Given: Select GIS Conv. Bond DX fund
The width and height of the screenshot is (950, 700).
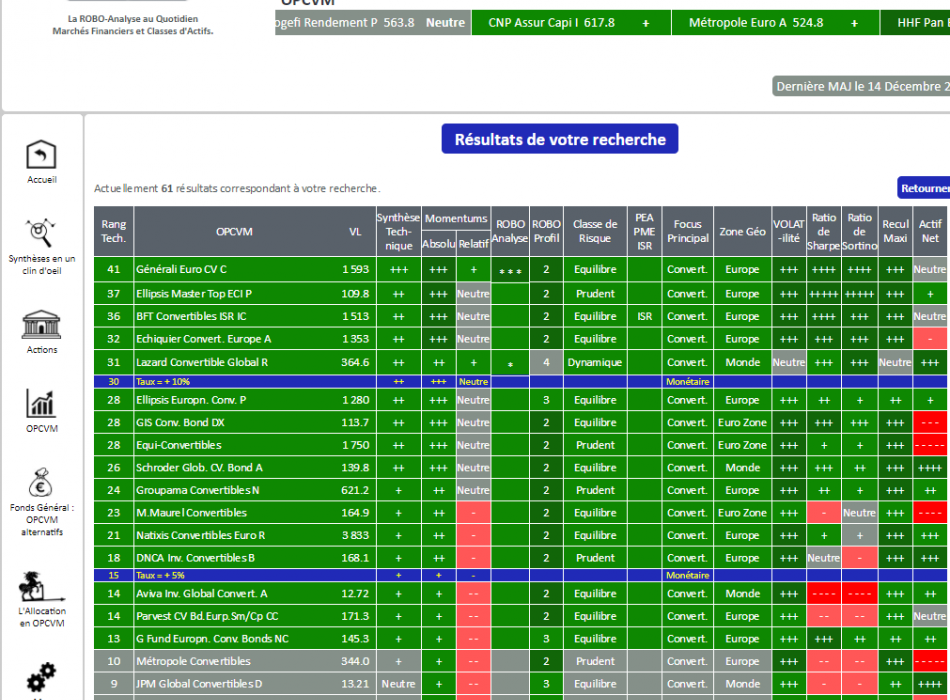Looking at the screenshot, I should (180, 422).
